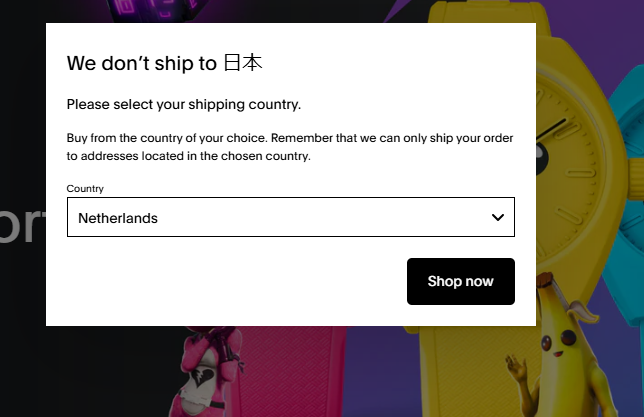Open the Country dropdown

(x=290, y=217)
